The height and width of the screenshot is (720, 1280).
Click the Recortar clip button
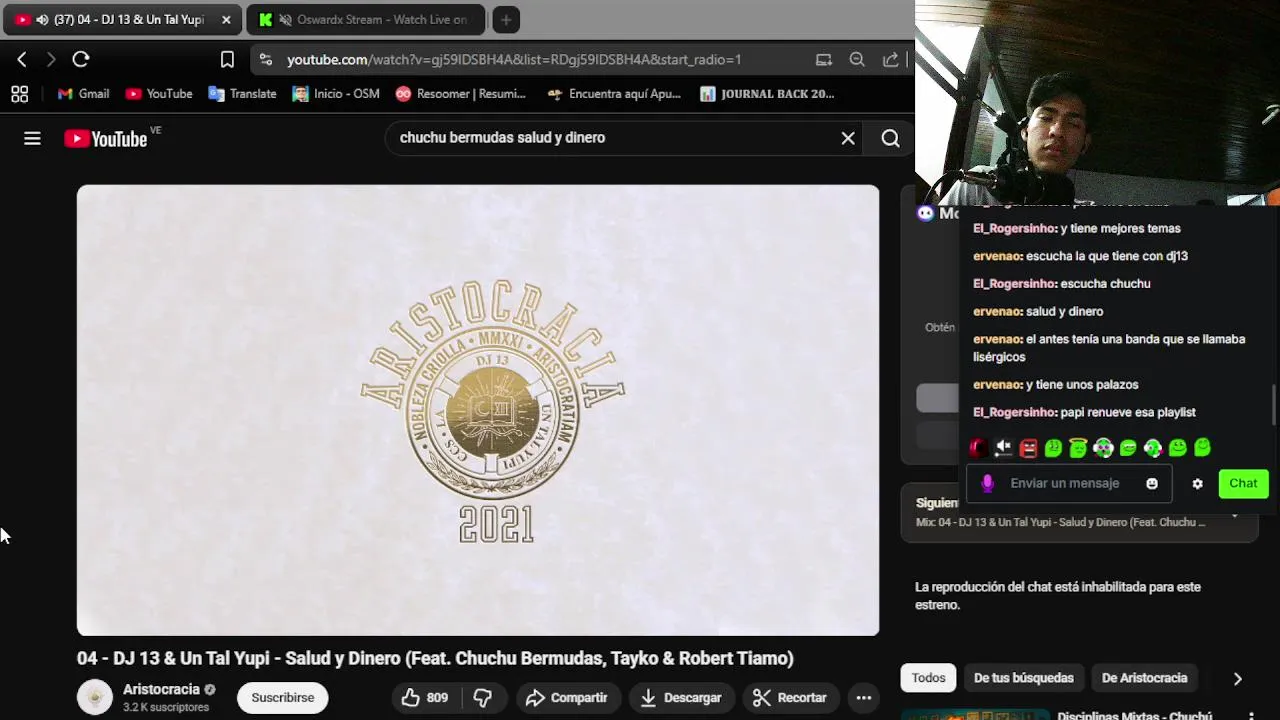pyautogui.click(x=790, y=697)
